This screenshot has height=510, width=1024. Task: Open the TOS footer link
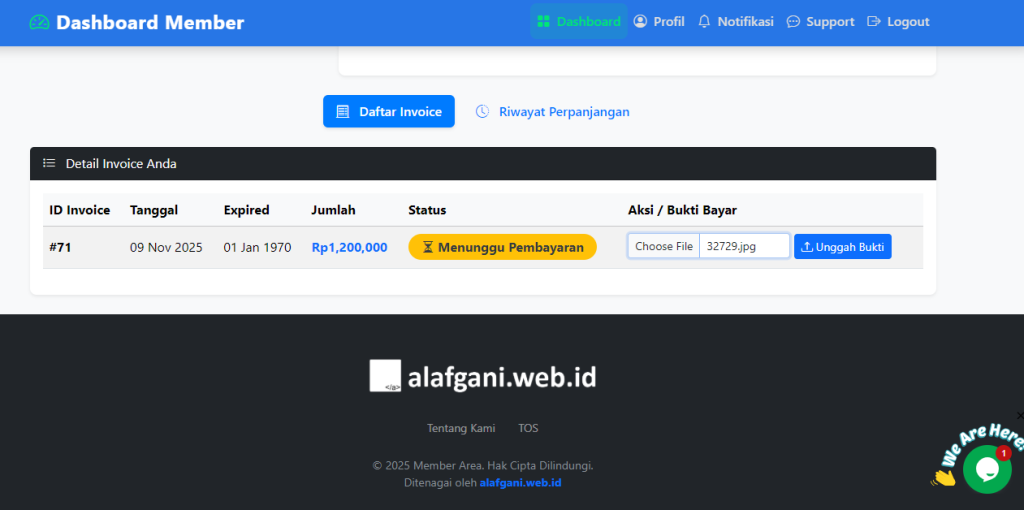click(528, 428)
